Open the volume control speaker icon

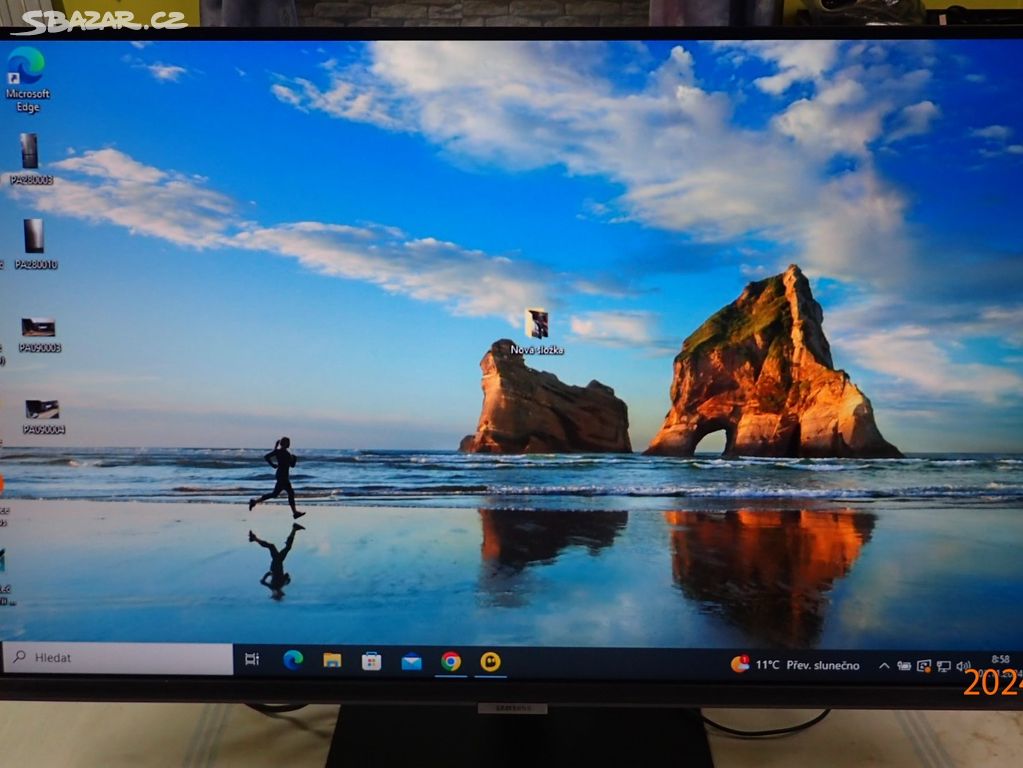963,666
